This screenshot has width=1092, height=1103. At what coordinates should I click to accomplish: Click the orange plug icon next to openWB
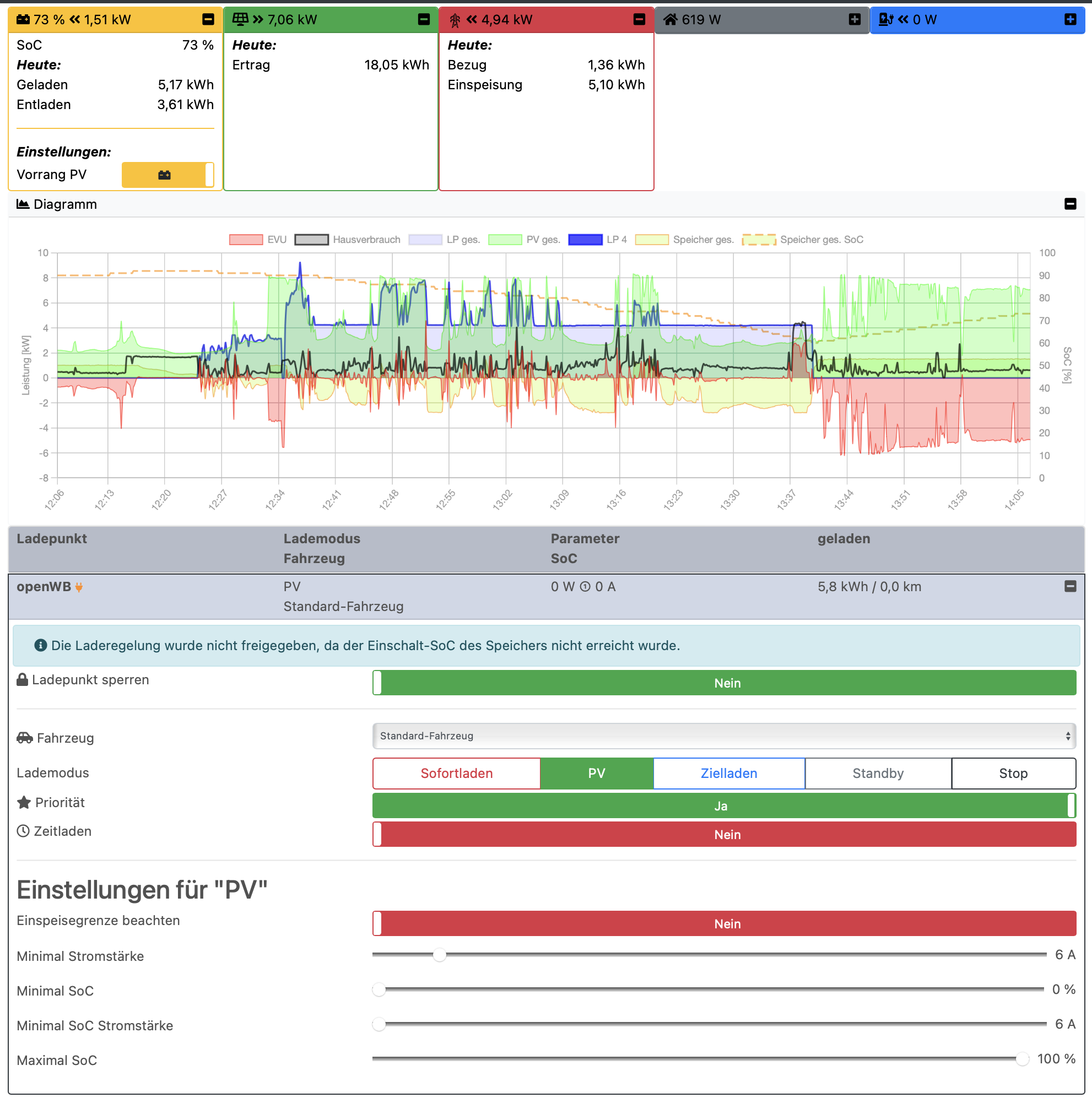pos(79,587)
